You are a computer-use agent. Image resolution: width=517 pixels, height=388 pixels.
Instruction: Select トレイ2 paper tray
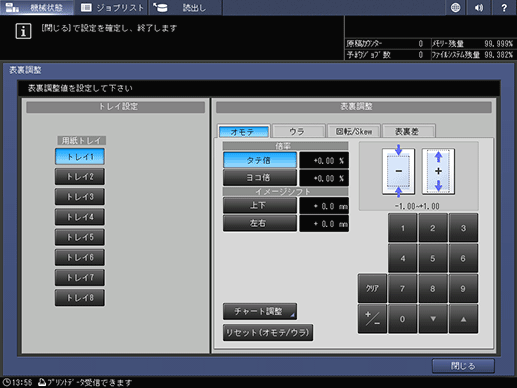click(x=80, y=176)
